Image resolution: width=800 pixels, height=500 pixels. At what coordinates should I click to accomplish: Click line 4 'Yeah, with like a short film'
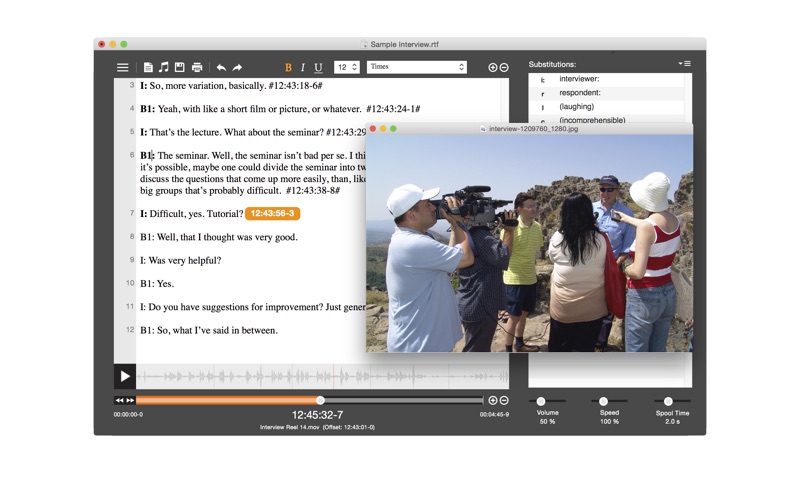pyautogui.click(x=280, y=109)
